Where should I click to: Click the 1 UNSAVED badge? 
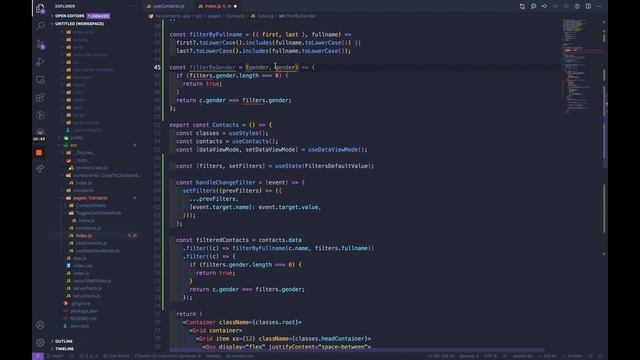(98, 16)
